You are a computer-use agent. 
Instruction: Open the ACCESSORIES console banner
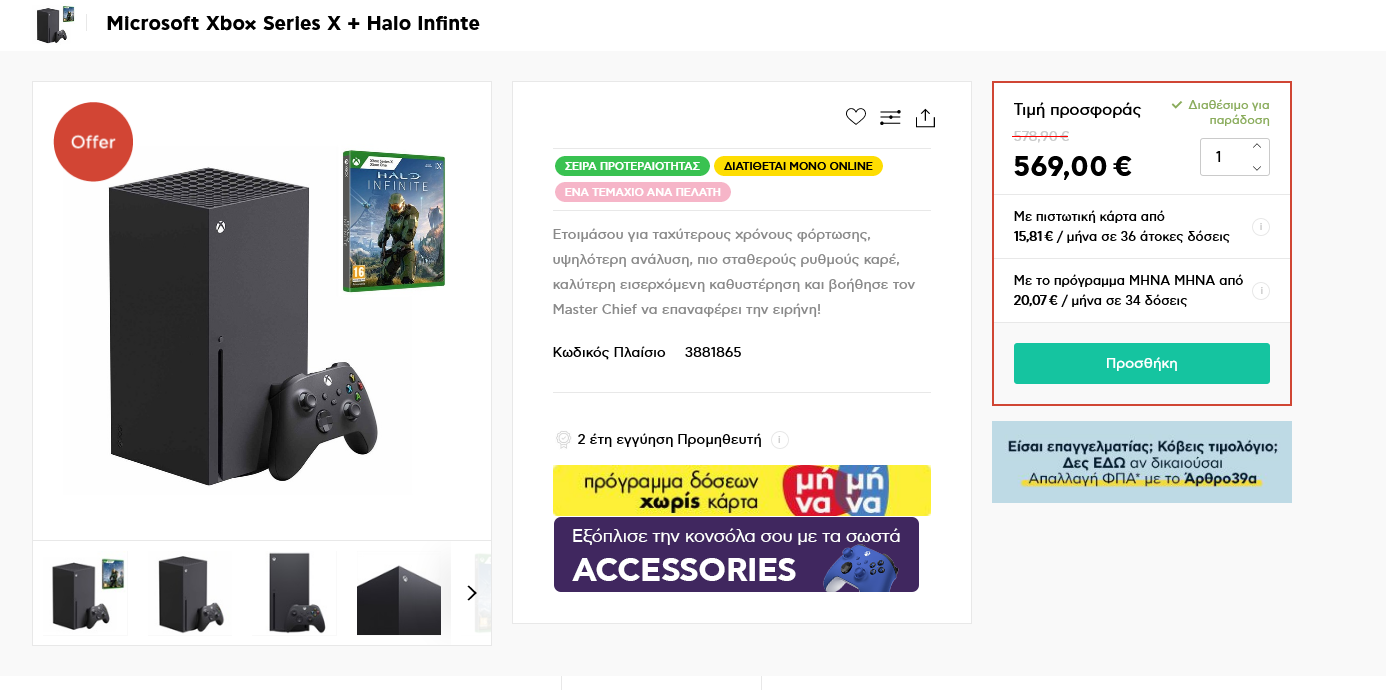[736, 554]
